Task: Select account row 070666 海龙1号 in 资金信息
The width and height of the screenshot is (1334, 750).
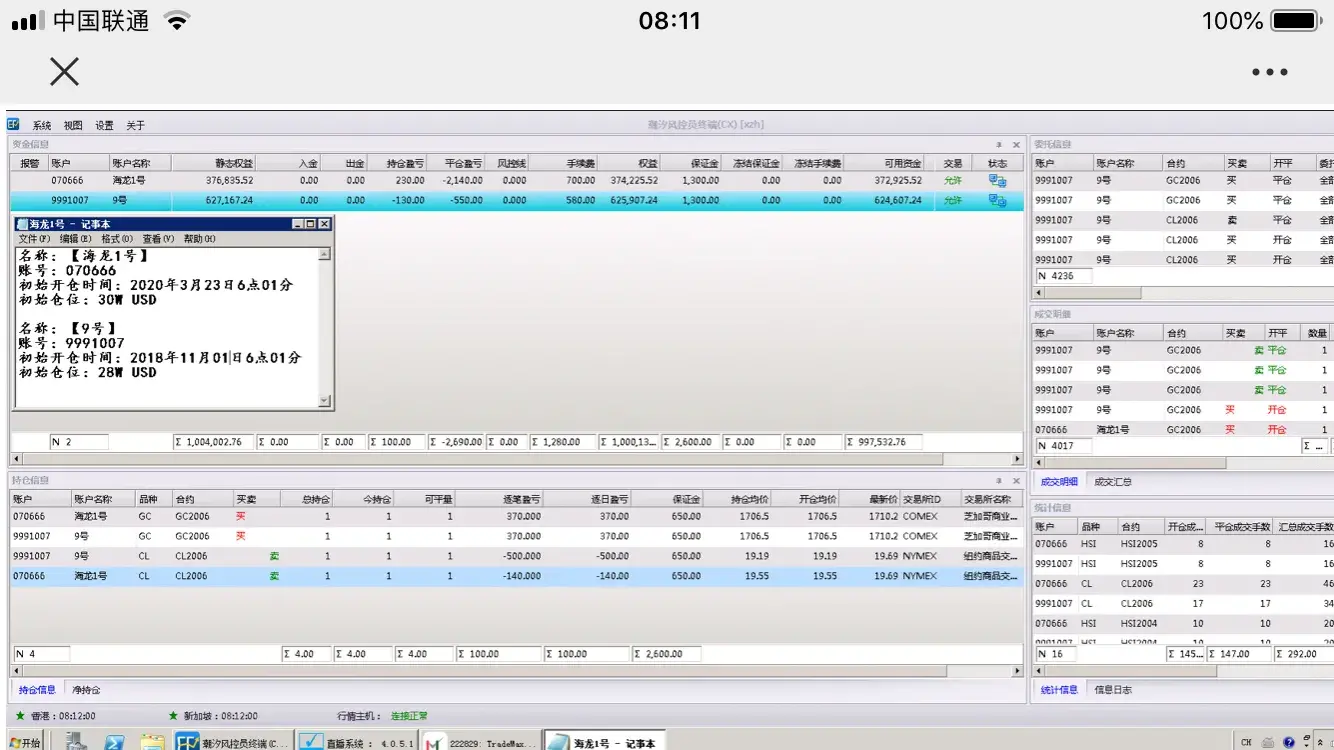Action: (517, 181)
